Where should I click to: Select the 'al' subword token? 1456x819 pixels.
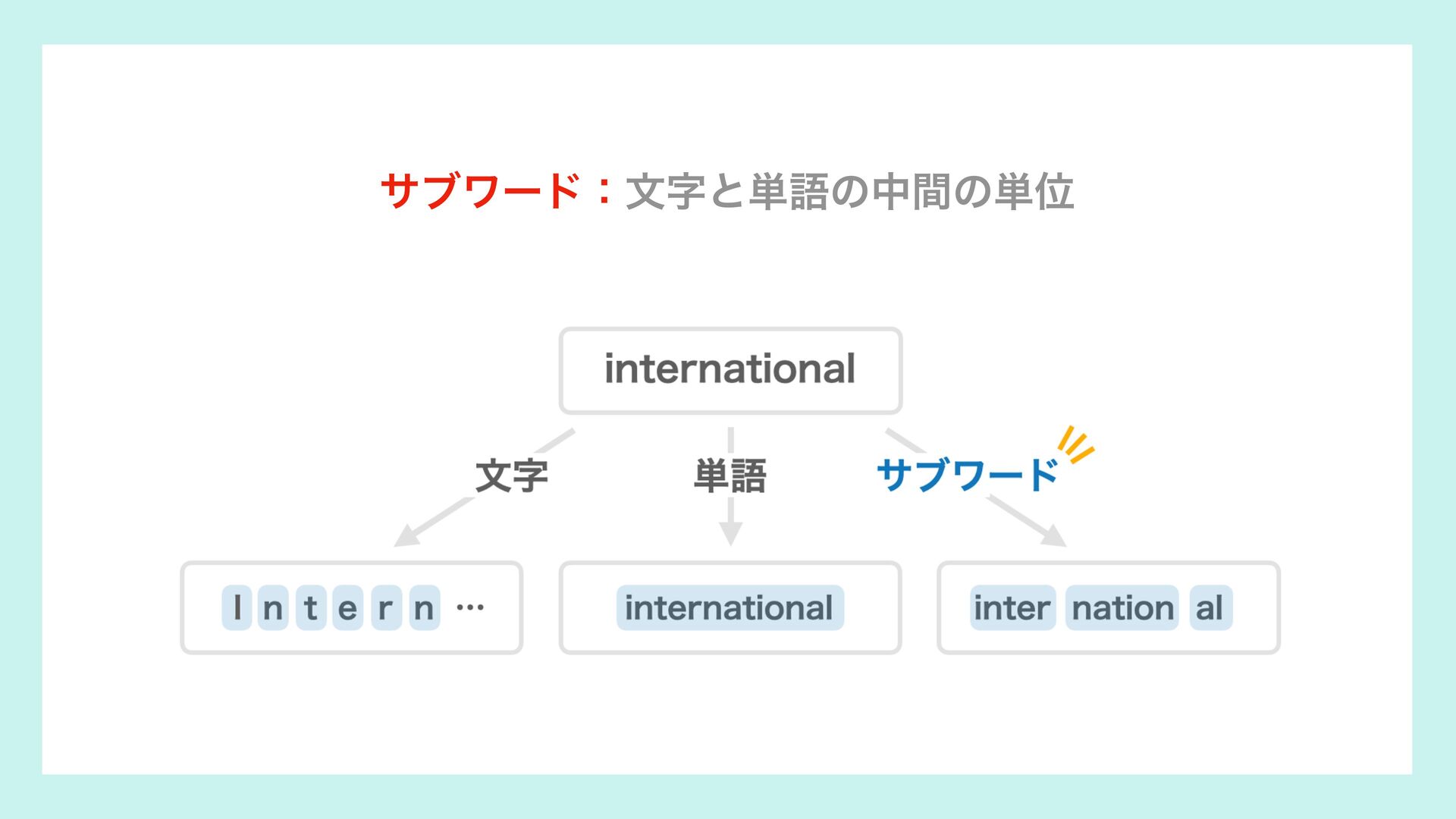tap(1210, 607)
